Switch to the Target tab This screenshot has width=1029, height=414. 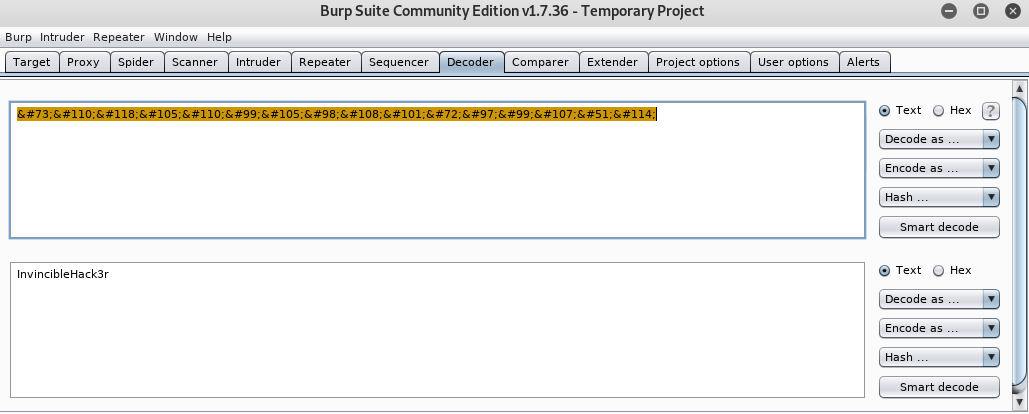32,62
